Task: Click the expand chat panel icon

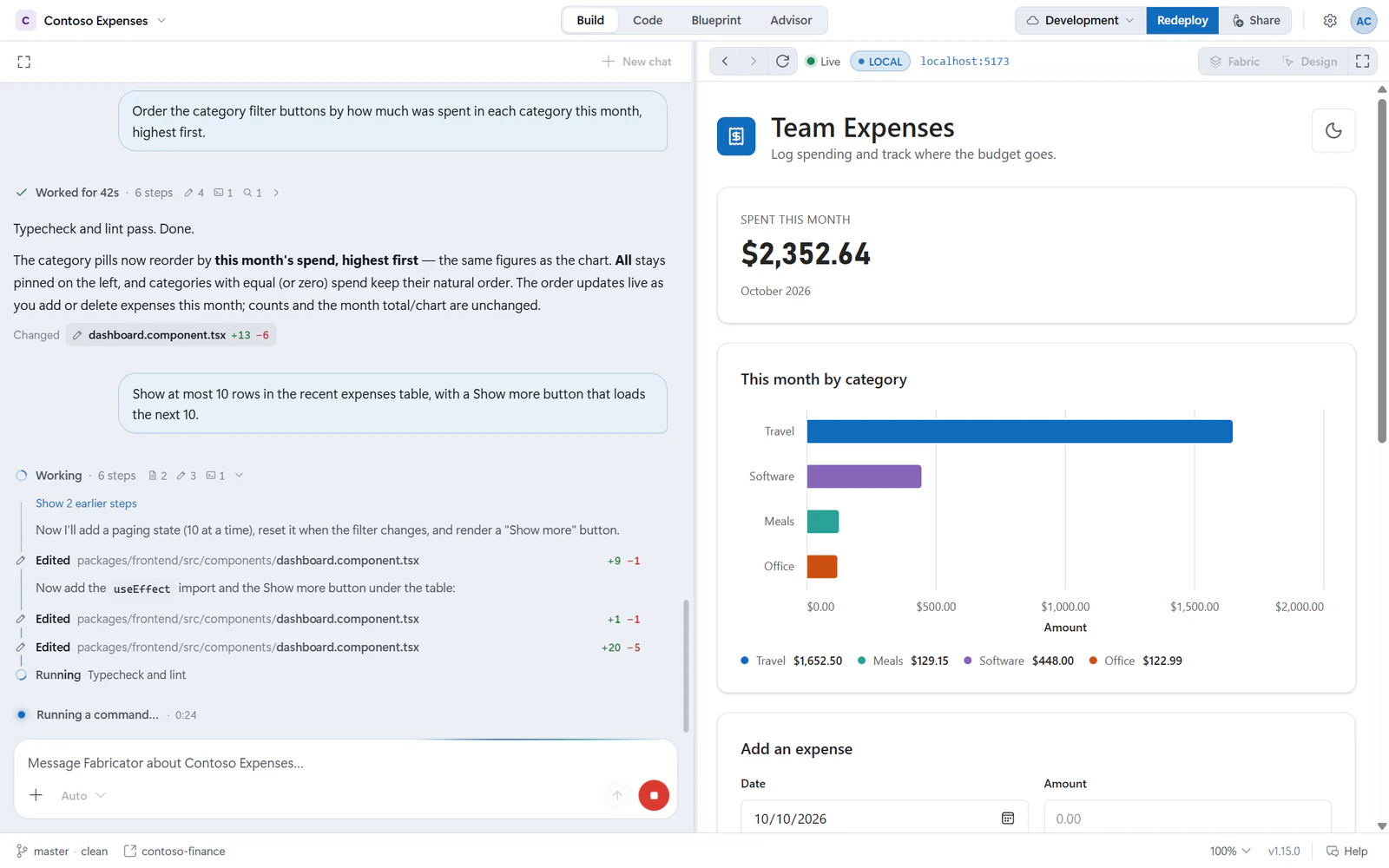Action: coord(24,62)
